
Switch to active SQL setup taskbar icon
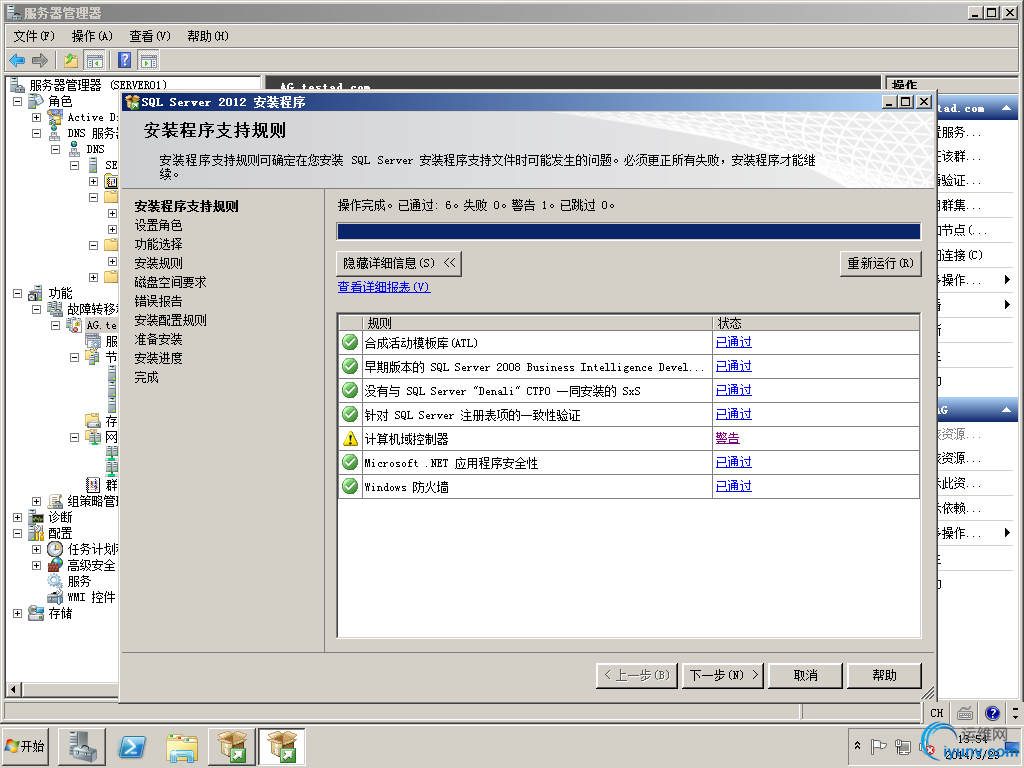click(x=282, y=747)
